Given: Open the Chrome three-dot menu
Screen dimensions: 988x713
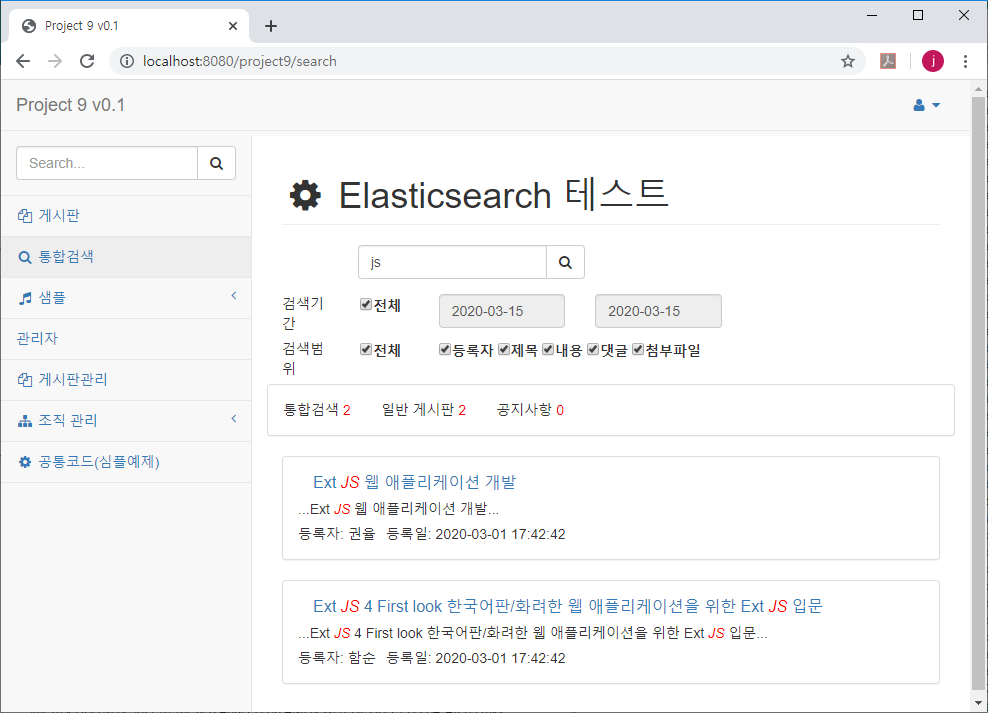Looking at the screenshot, I should [965, 61].
